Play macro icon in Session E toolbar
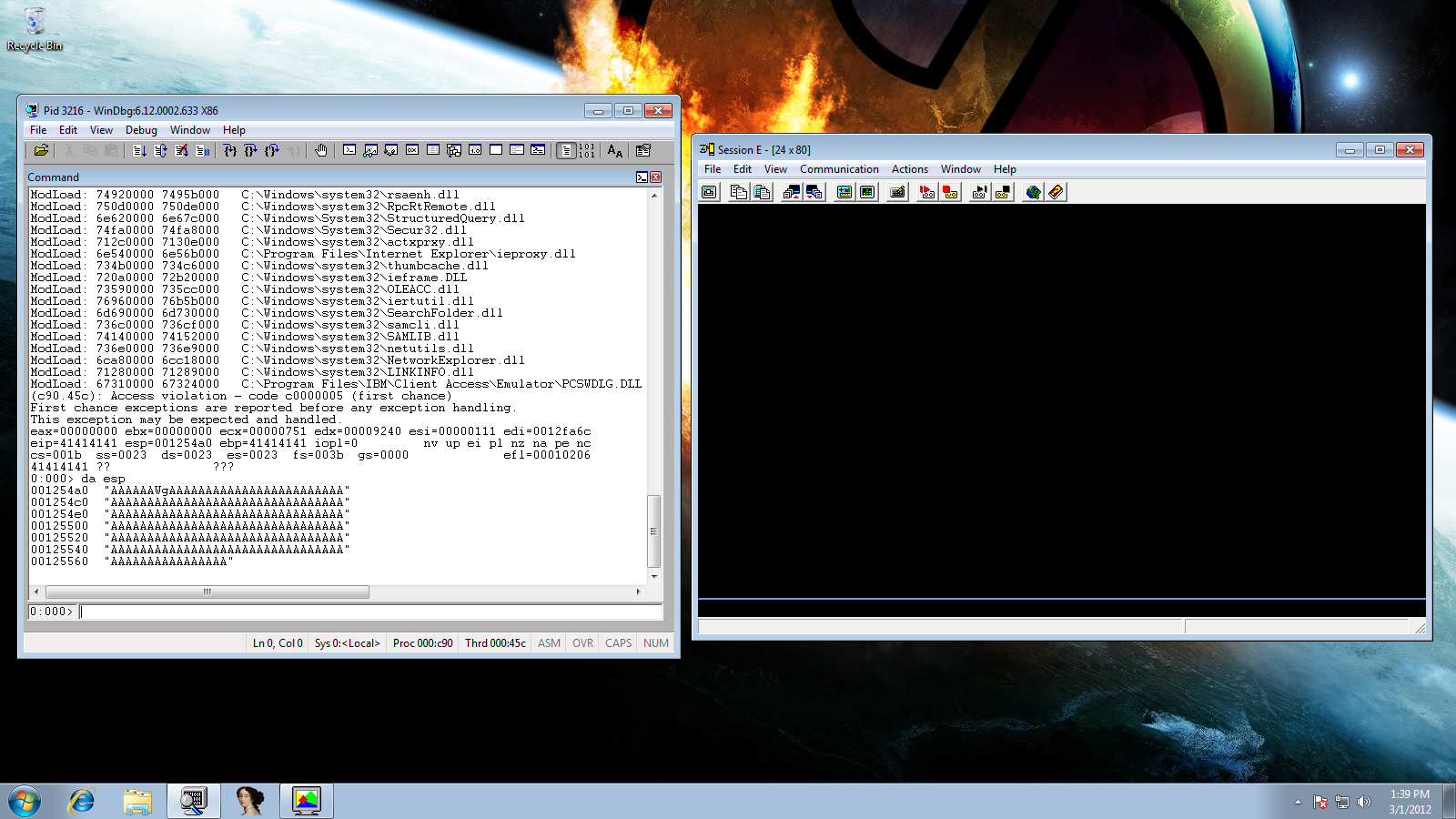 (979, 192)
